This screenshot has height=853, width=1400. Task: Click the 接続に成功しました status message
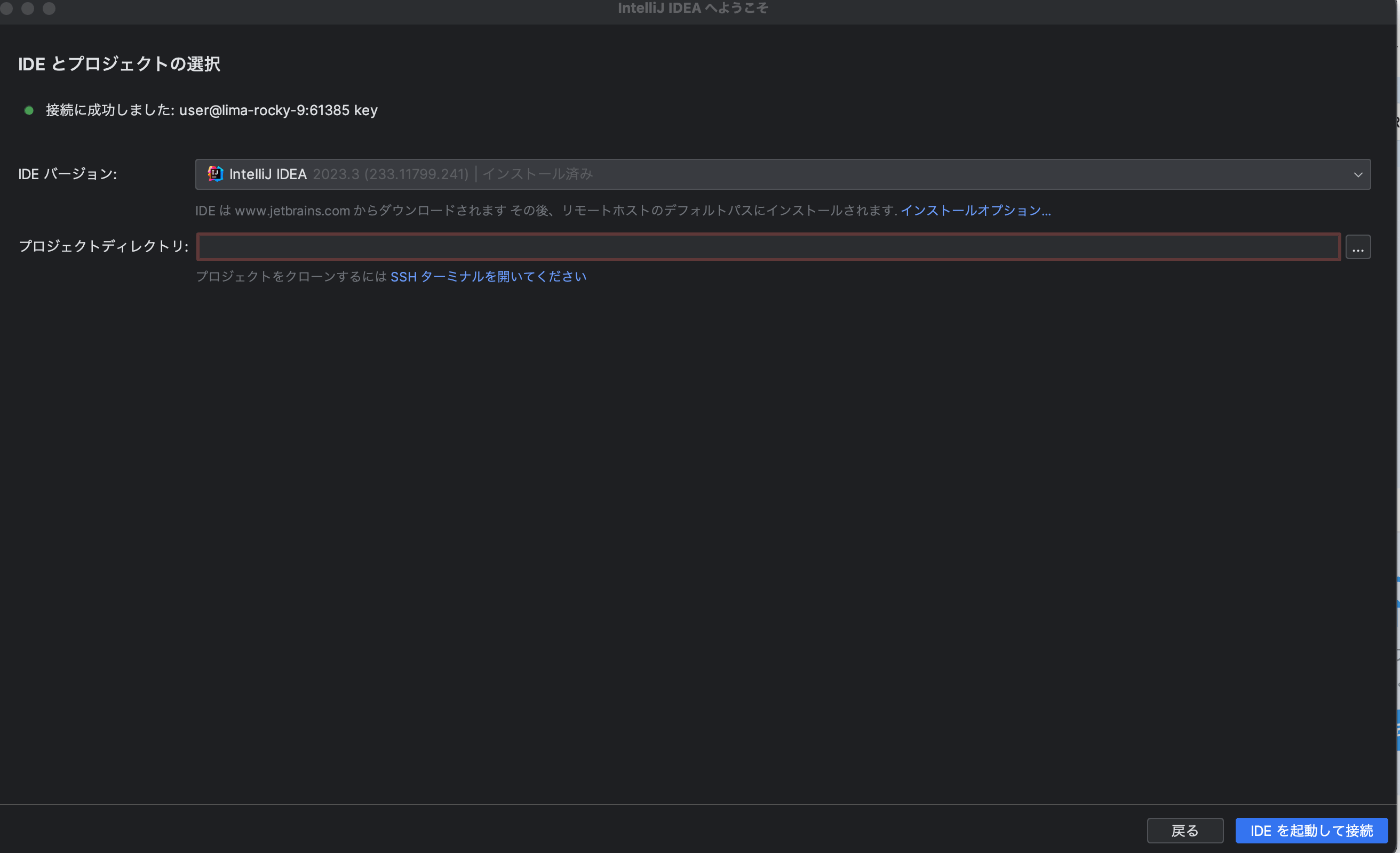pos(110,110)
